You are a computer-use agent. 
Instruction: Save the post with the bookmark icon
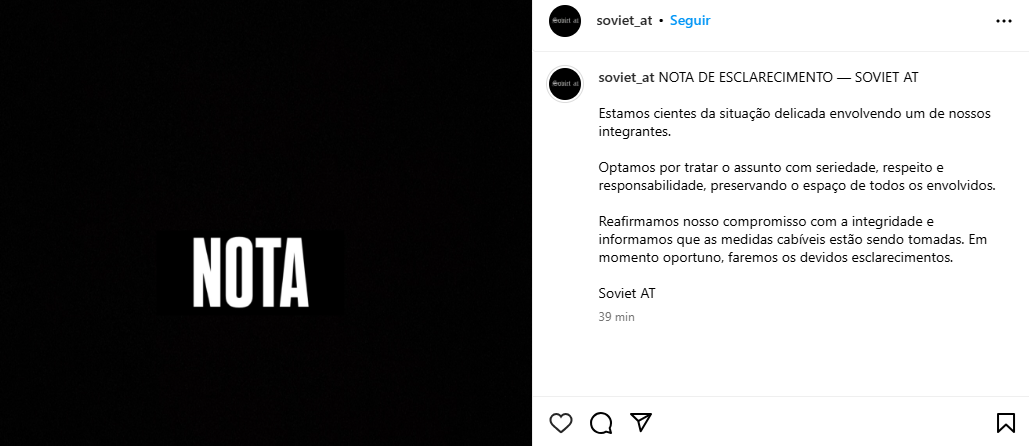click(x=1005, y=423)
